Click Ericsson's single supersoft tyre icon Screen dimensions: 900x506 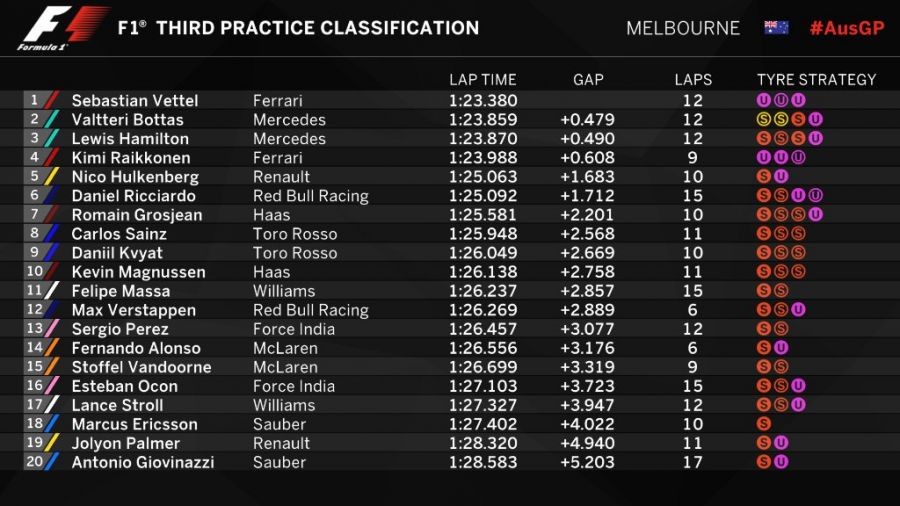click(764, 424)
